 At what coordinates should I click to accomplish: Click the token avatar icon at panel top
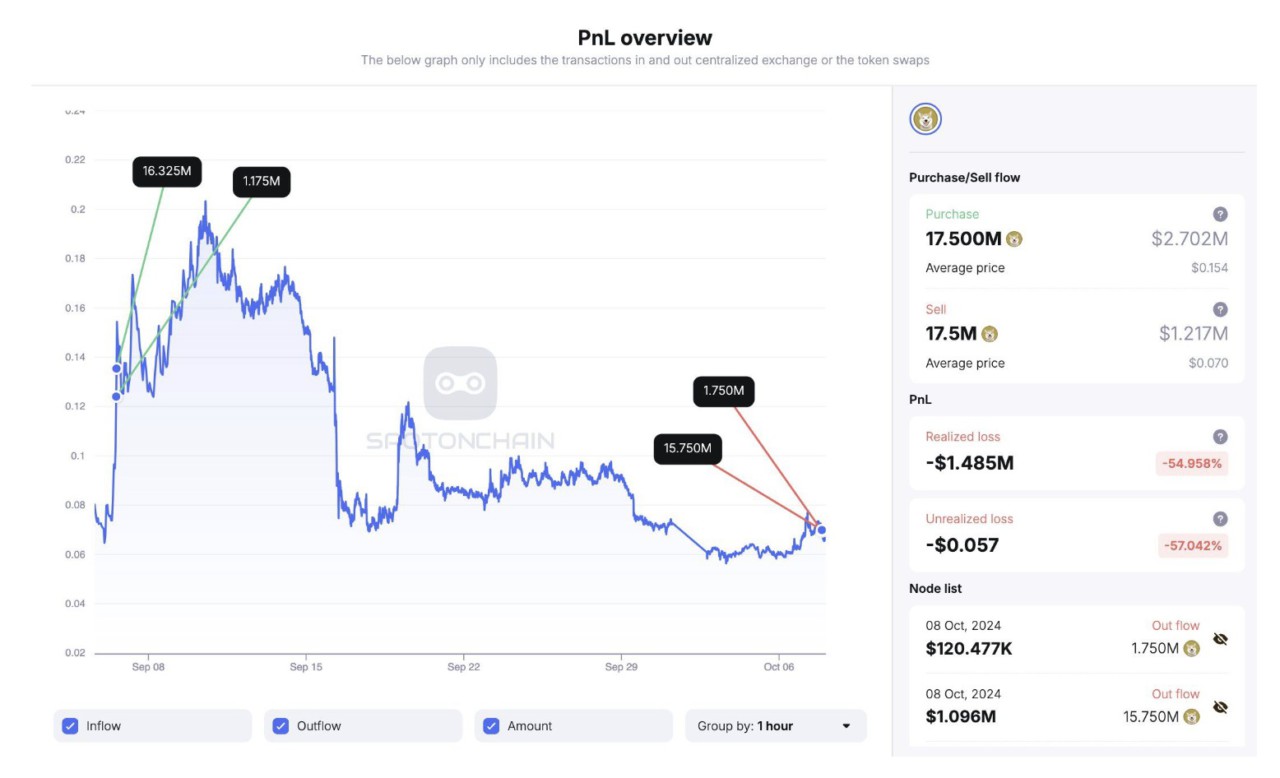point(925,117)
